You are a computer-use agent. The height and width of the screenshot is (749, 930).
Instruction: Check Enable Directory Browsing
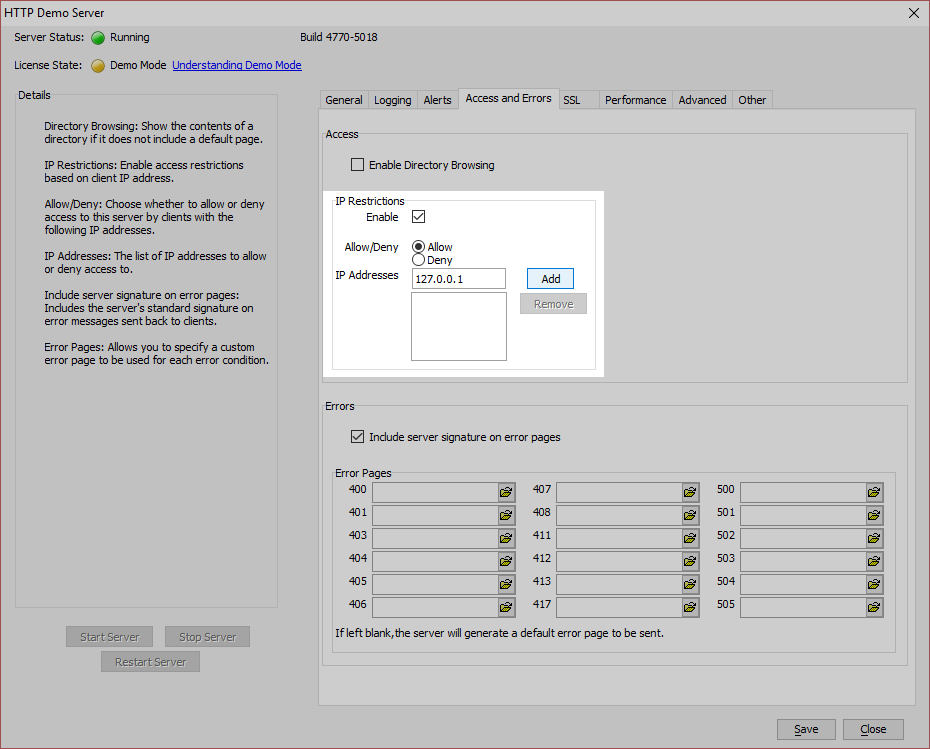pos(357,164)
